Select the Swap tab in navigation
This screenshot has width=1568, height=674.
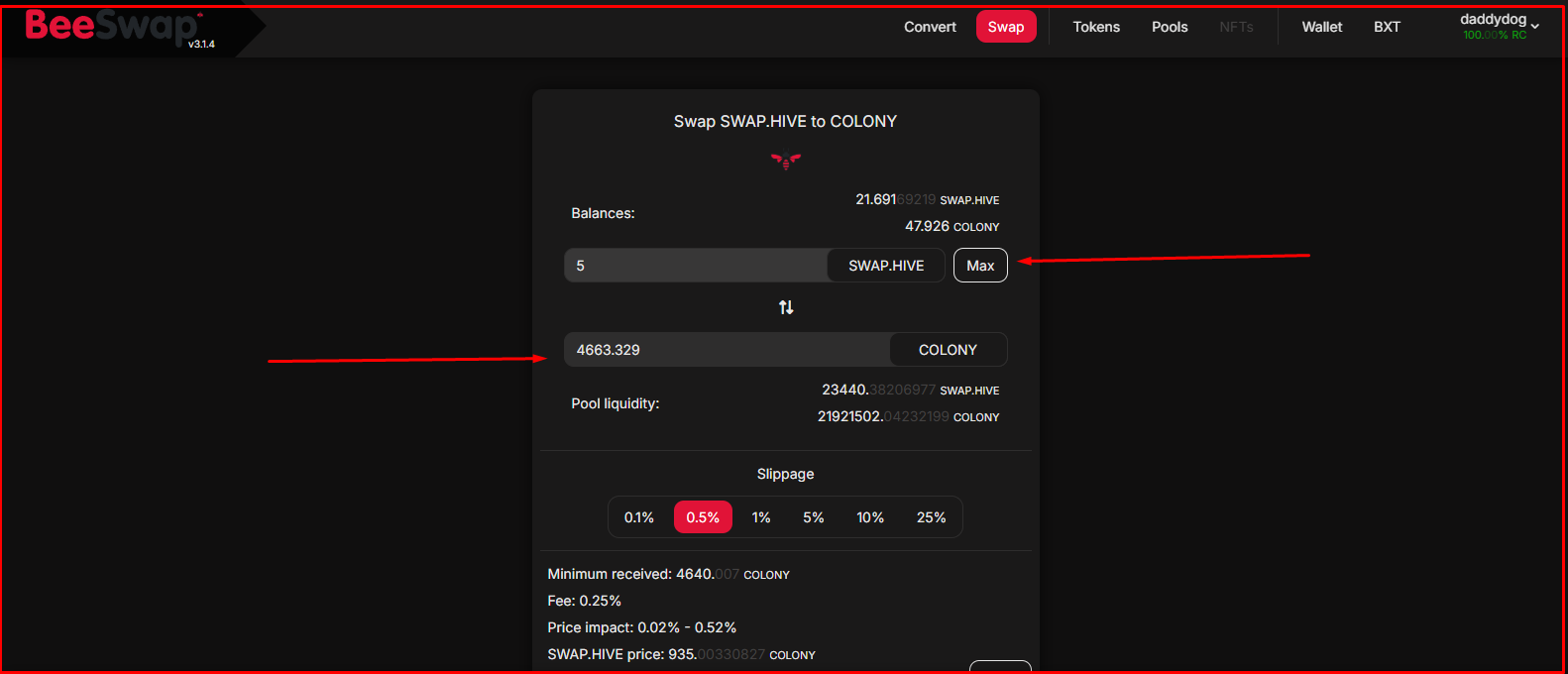(x=1006, y=27)
